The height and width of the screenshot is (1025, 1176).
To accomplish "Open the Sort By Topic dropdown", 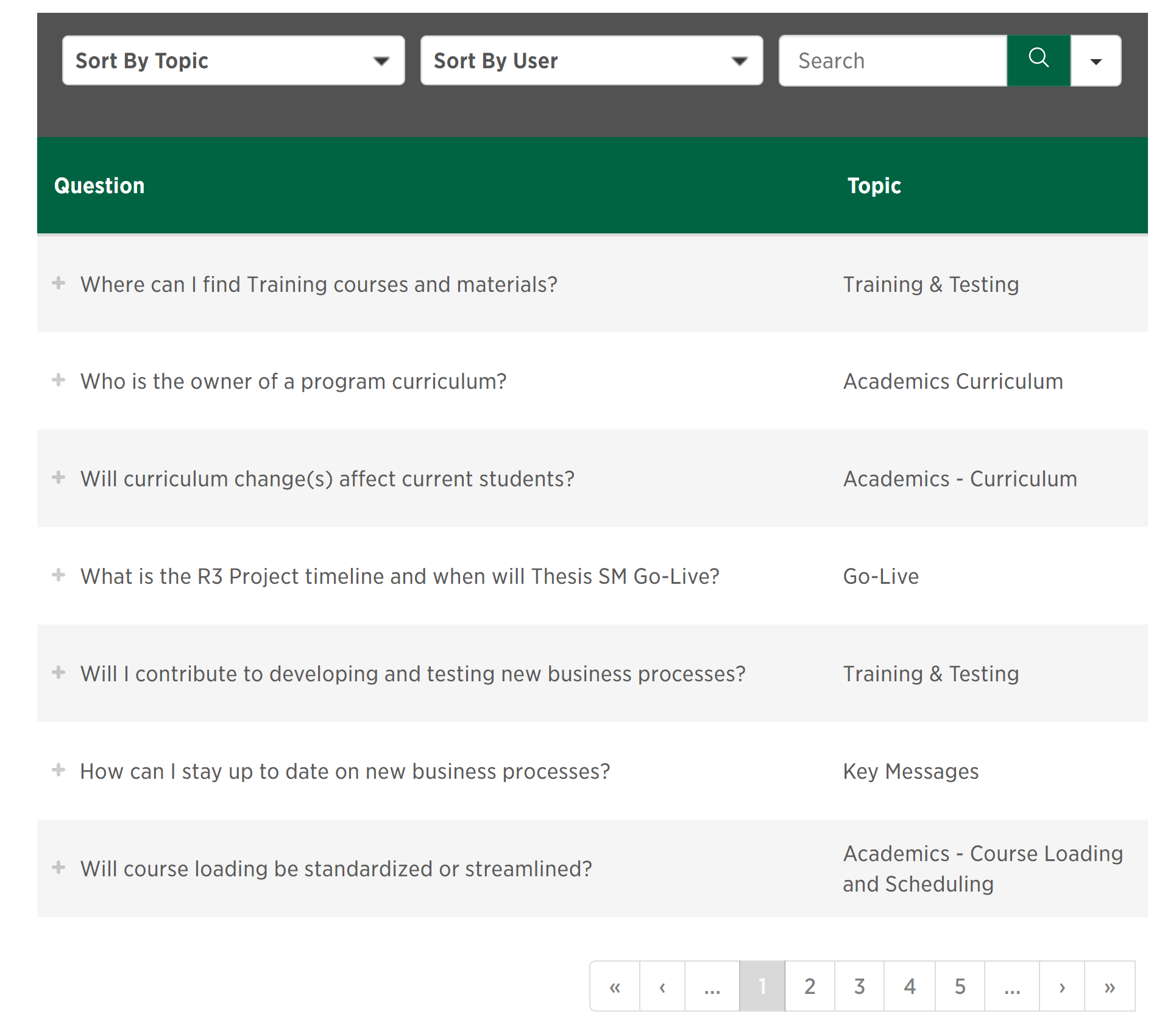I will click(x=233, y=60).
